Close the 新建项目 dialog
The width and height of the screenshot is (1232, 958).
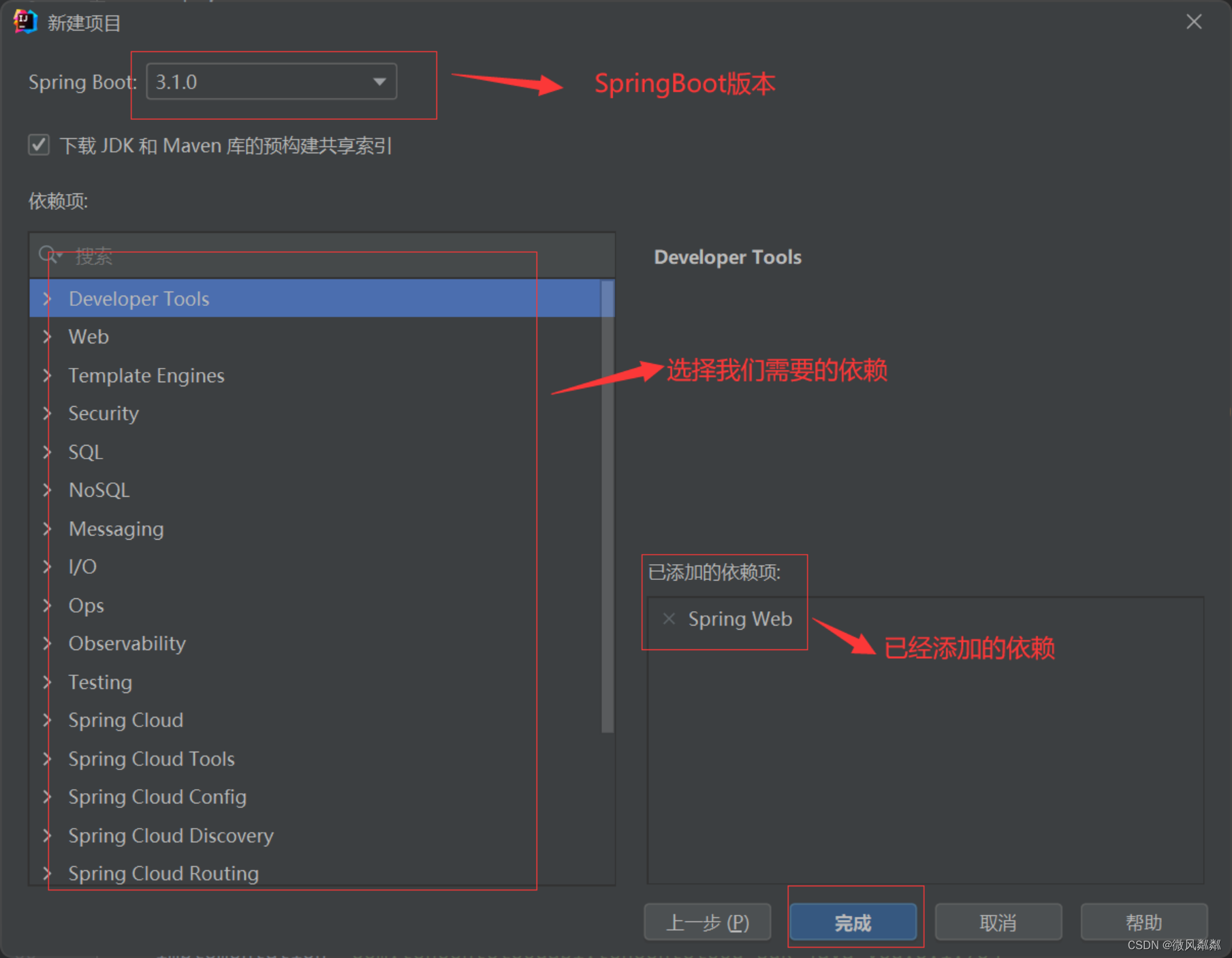click(x=1194, y=22)
